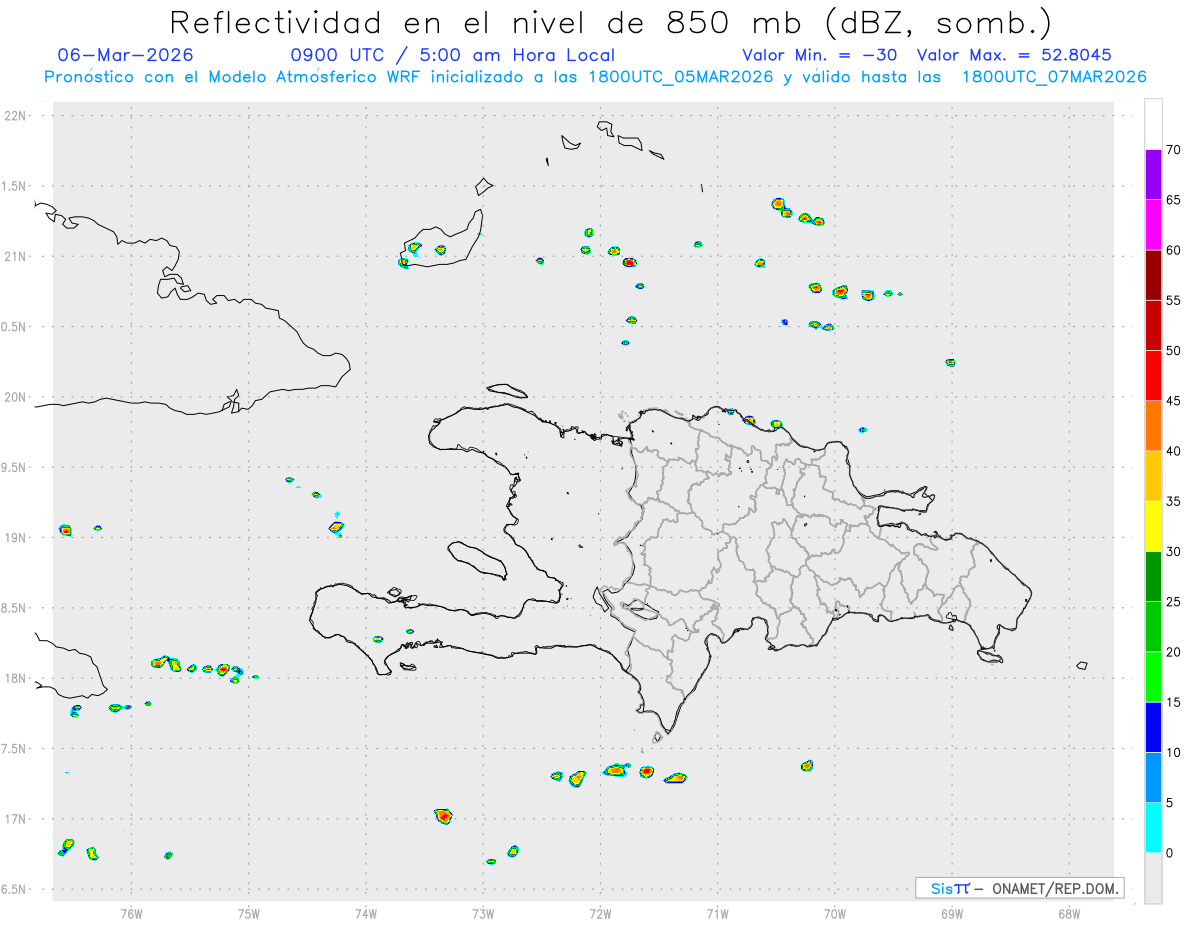
Task: Click the cyan 0–5 dBZ color swatch
Action: [1153, 827]
